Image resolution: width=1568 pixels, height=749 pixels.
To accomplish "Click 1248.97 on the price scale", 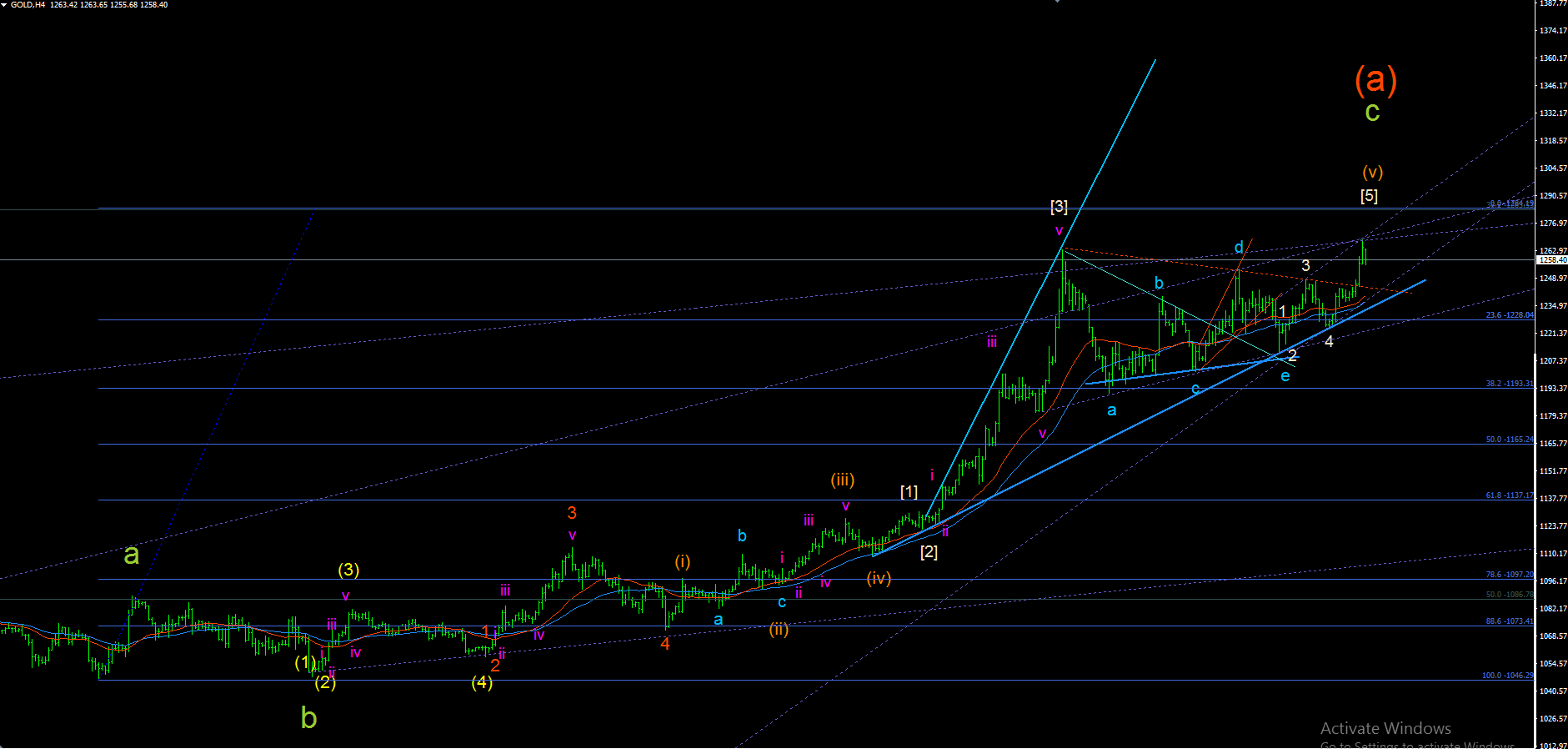I will (x=1552, y=279).
